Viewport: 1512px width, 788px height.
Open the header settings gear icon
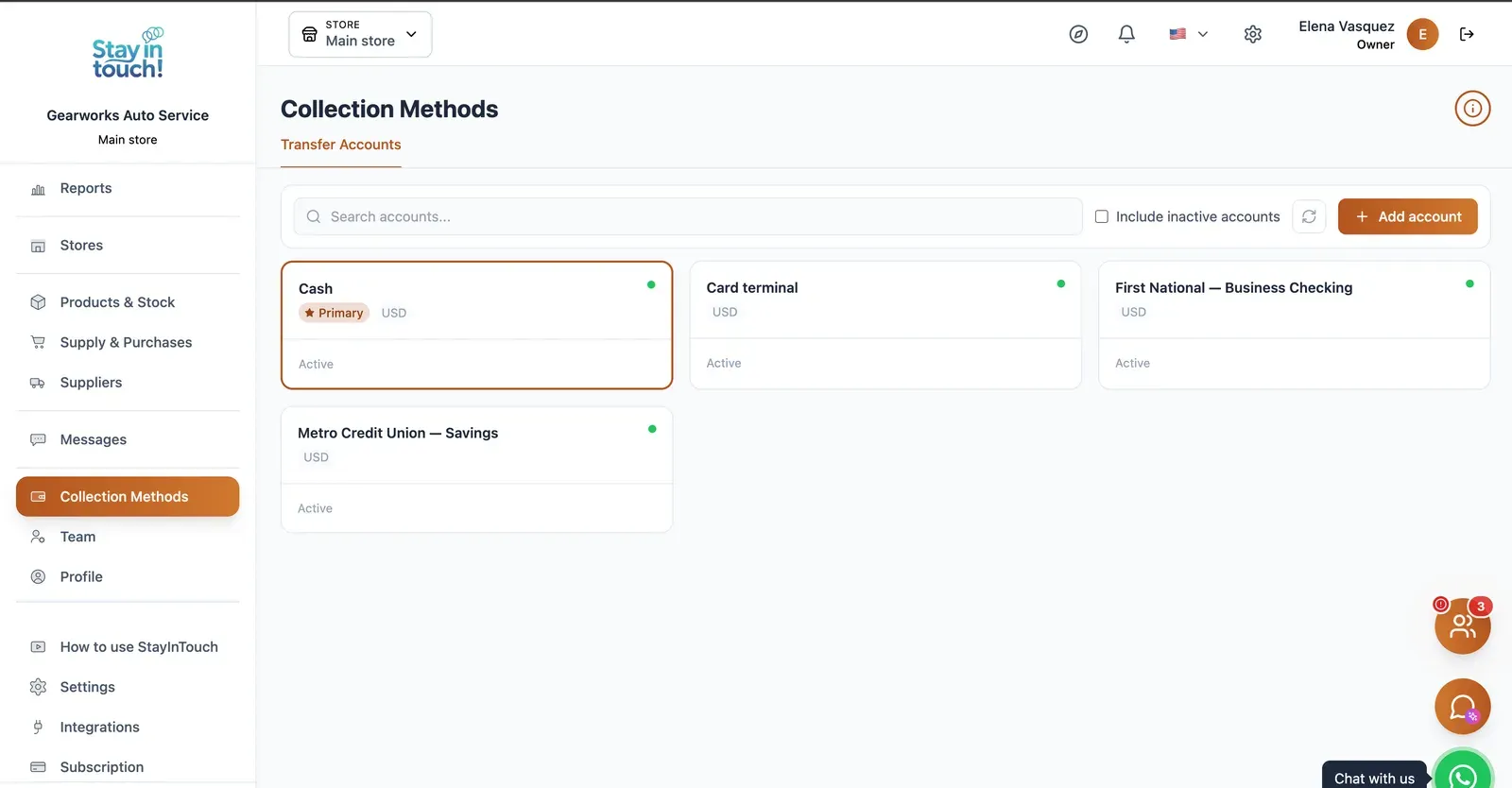(1253, 34)
